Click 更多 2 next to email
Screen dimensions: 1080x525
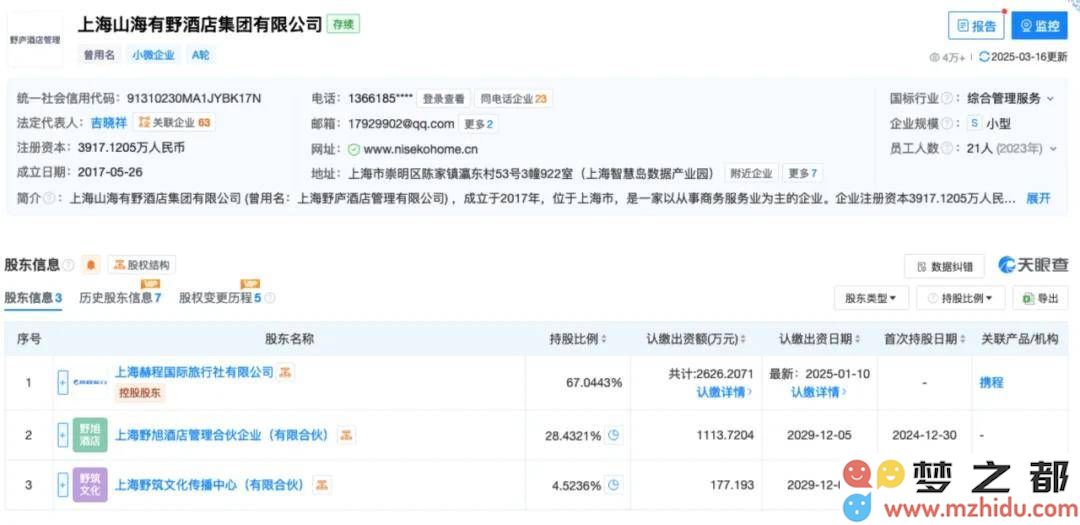(479, 124)
